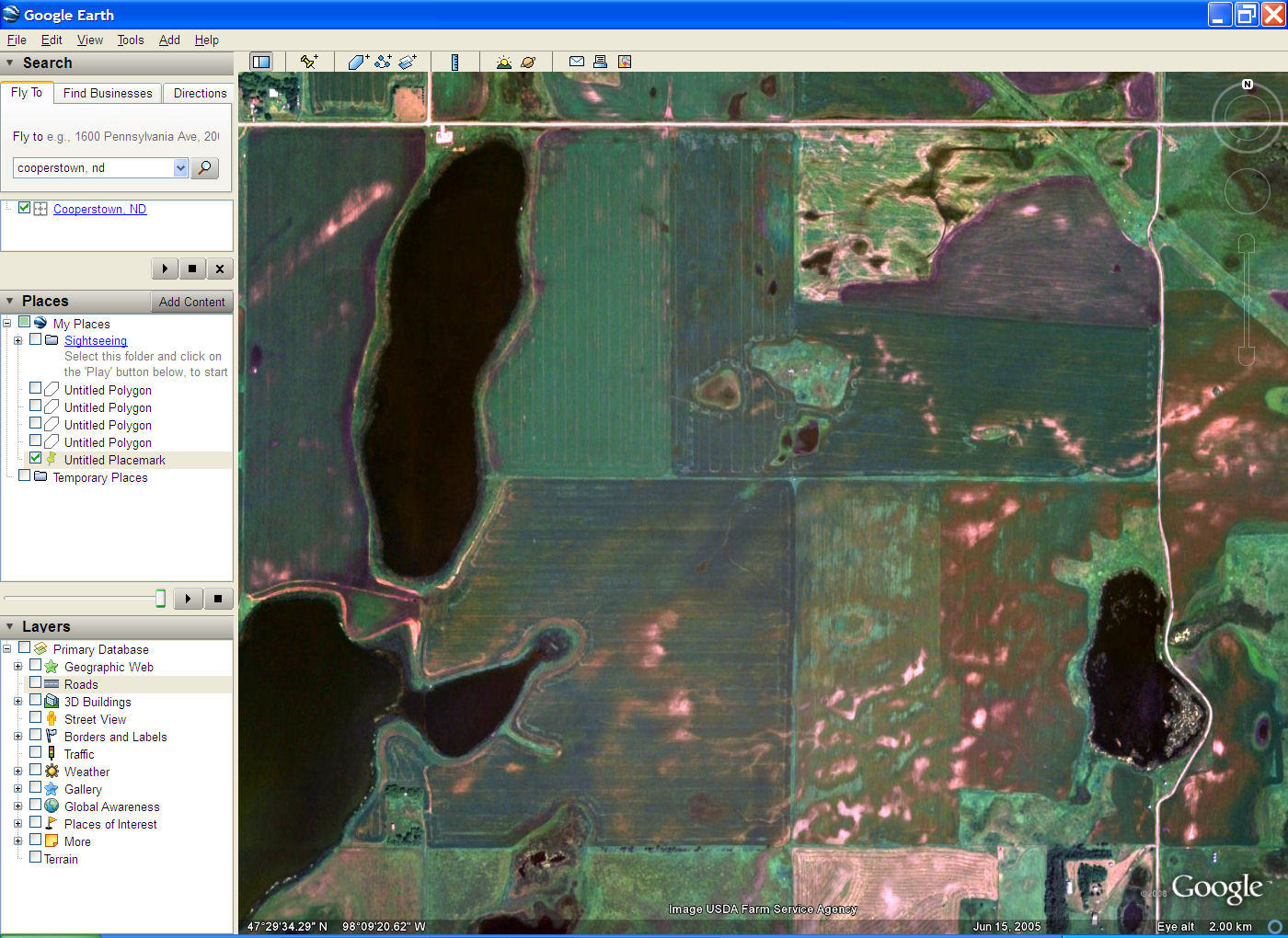The height and width of the screenshot is (938, 1288).
Task: Expand the Geographic Web layer tree
Action: tap(17, 667)
